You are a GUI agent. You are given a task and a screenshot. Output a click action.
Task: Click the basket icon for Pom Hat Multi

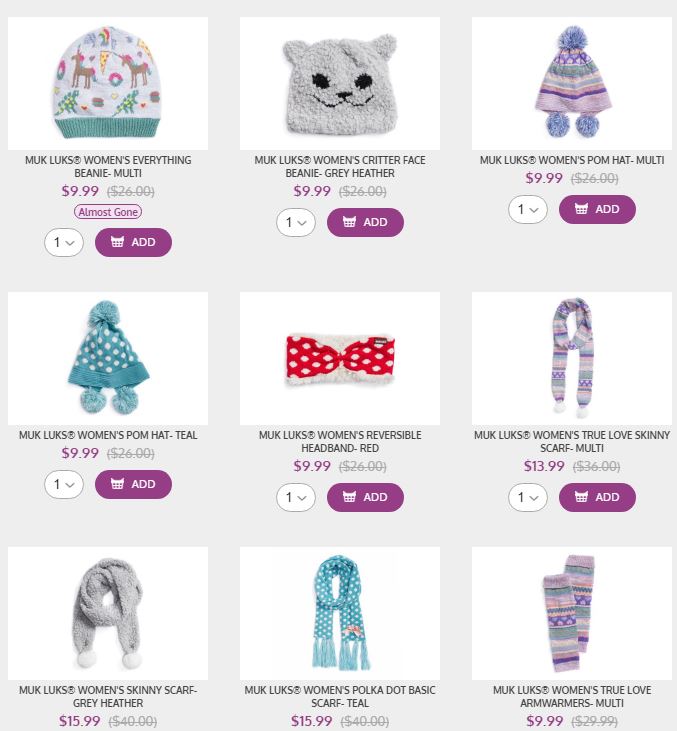(581, 209)
